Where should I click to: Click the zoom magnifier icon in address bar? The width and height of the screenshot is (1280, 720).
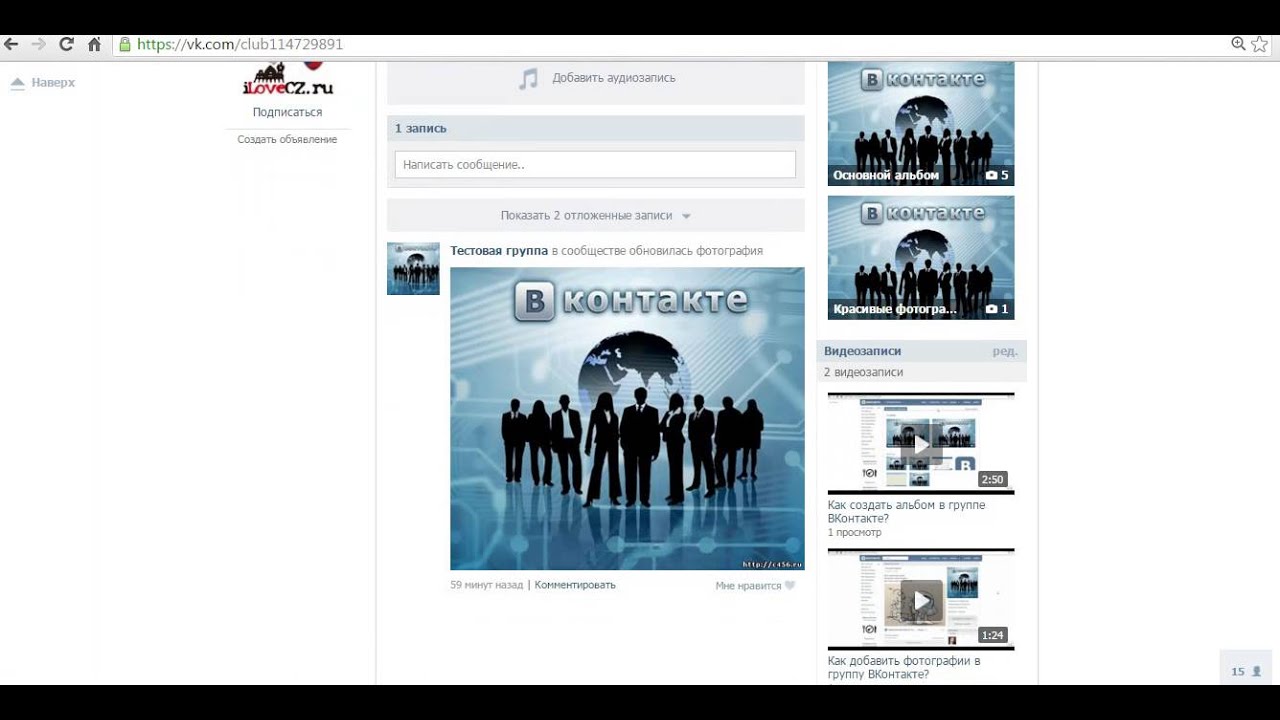1238,44
